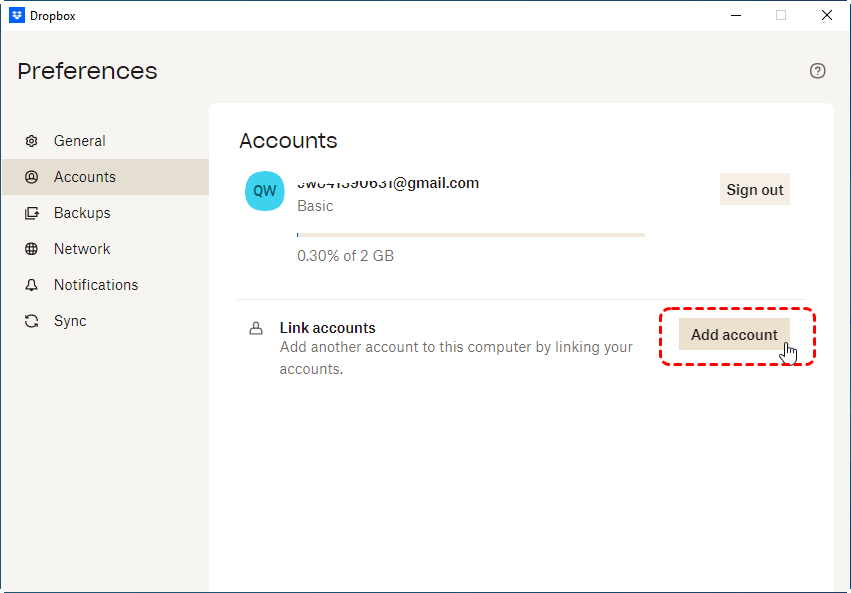
Task: Switch to the Backups tab
Action: [82, 213]
